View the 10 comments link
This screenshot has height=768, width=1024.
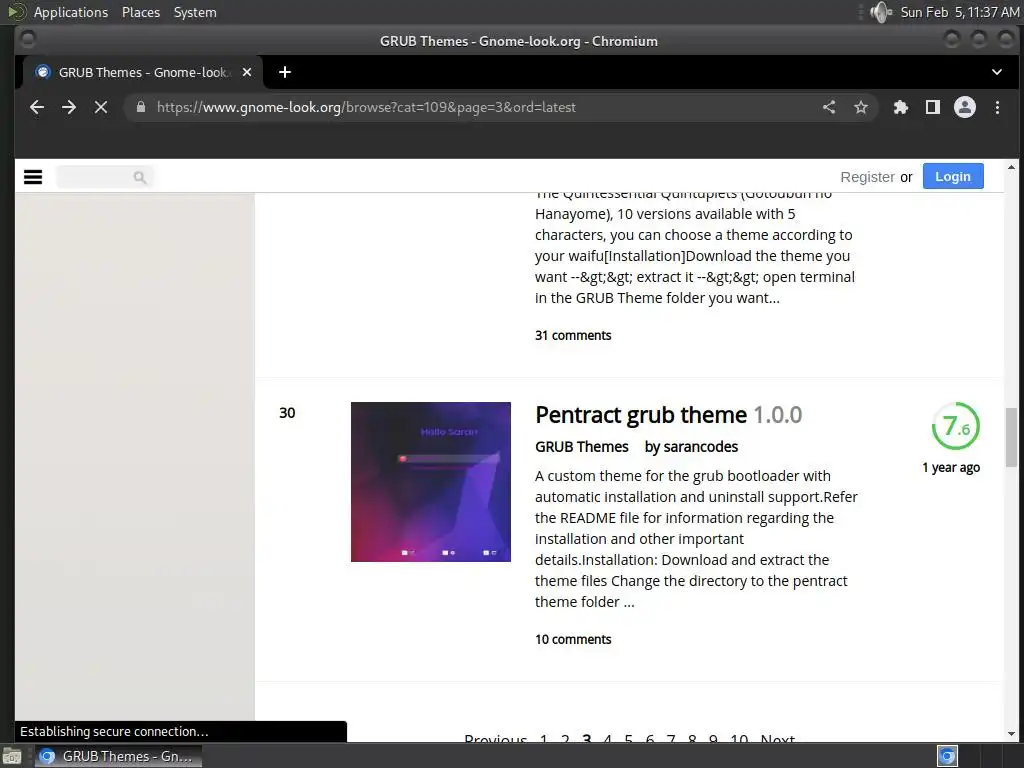[573, 639]
